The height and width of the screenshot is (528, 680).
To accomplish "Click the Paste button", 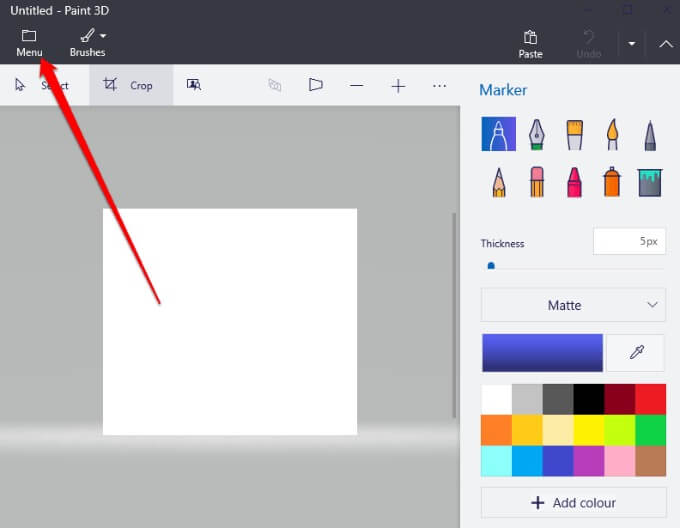I will pyautogui.click(x=530, y=43).
